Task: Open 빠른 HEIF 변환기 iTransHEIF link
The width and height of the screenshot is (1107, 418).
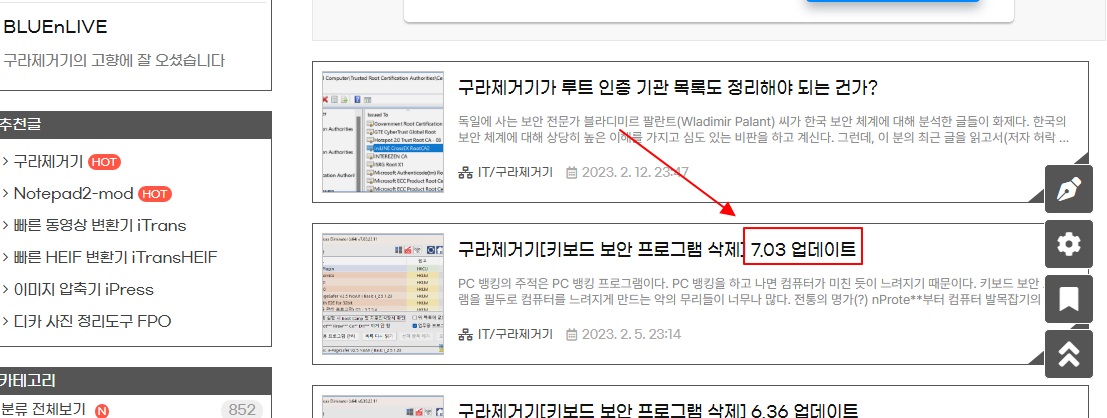Action: pyautogui.click(x=115, y=257)
